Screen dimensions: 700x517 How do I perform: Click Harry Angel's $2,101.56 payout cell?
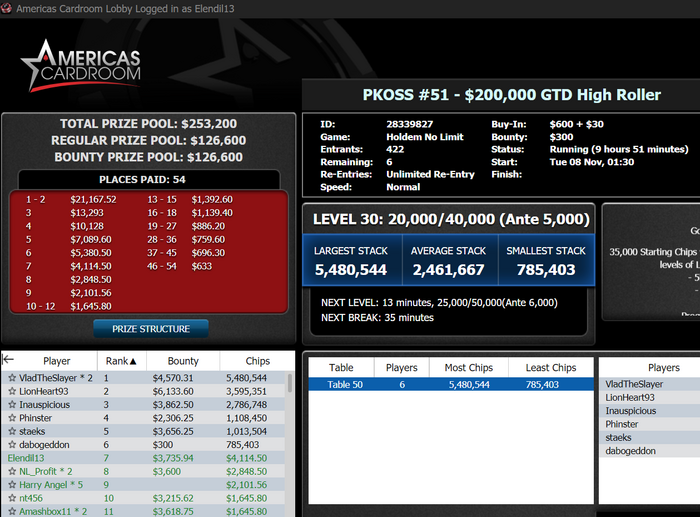pyautogui.click(x=246, y=485)
